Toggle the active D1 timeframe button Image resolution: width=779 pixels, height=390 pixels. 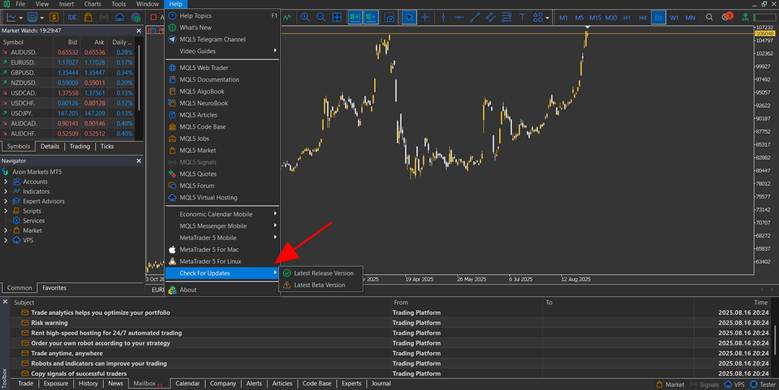coord(658,18)
